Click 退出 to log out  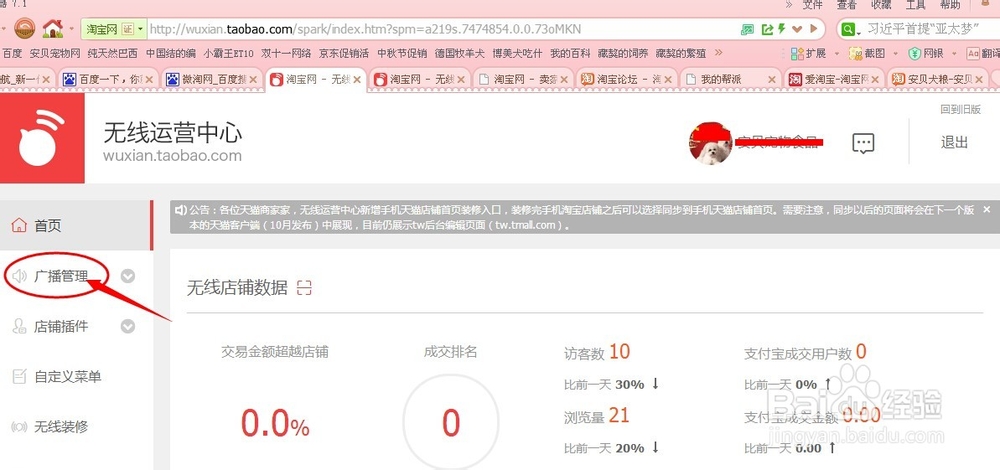[x=954, y=142]
